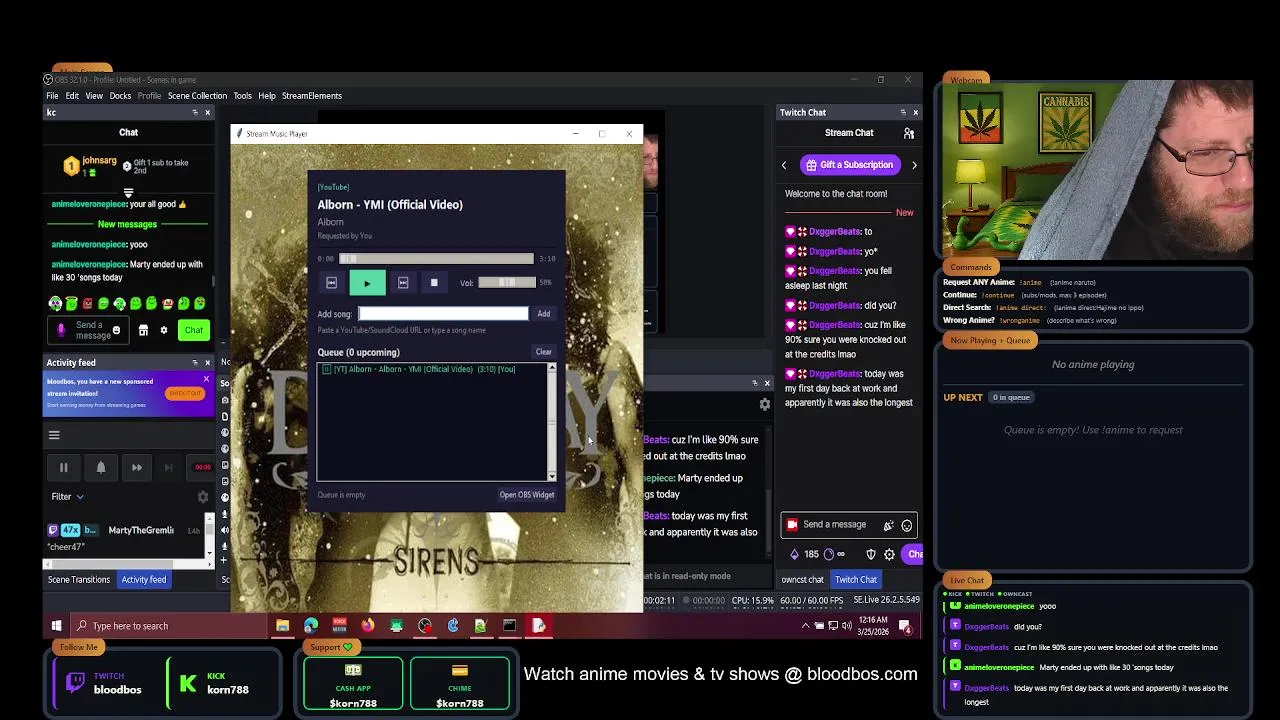Image resolution: width=1280 pixels, height=720 pixels.
Task: Clear the song queue
Action: [543, 352]
